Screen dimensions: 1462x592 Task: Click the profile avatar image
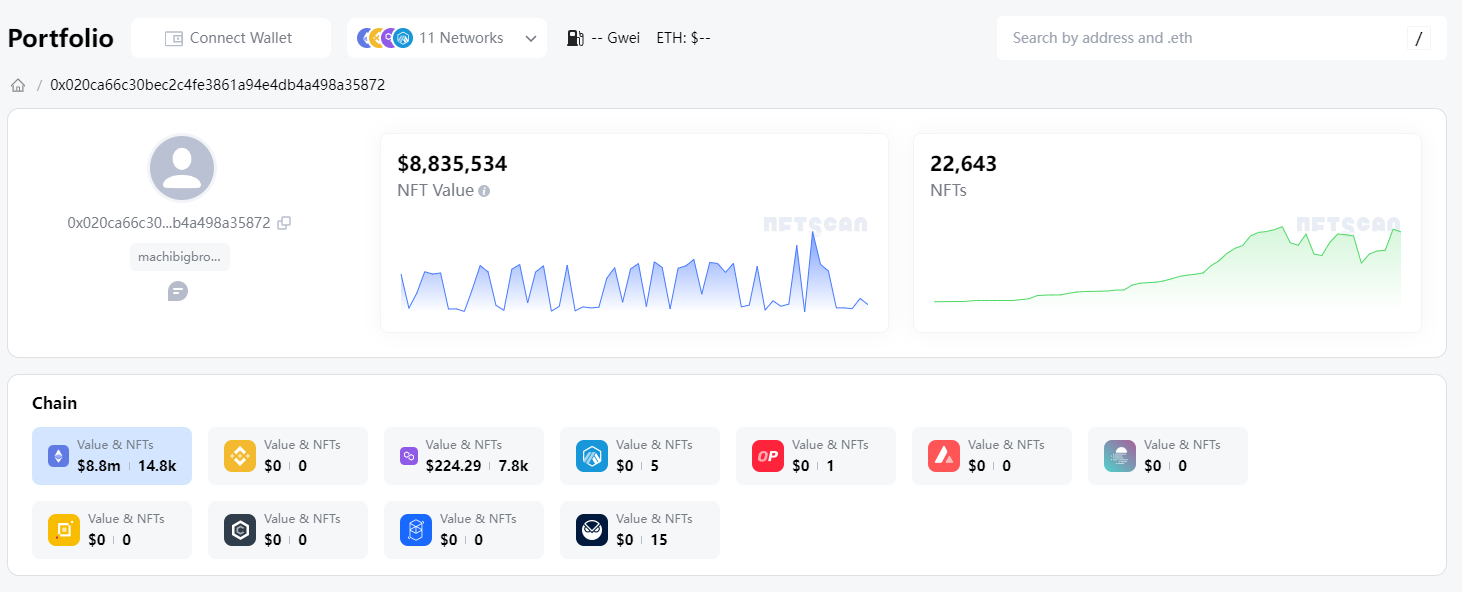181,168
